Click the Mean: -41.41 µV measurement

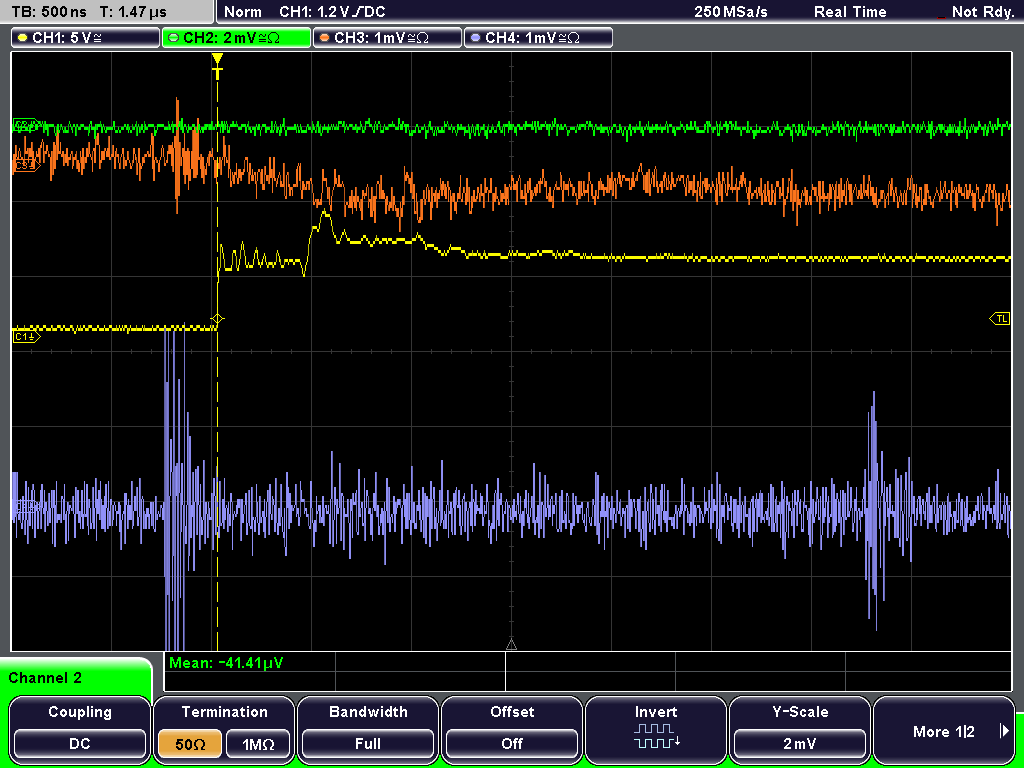click(226, 663)
